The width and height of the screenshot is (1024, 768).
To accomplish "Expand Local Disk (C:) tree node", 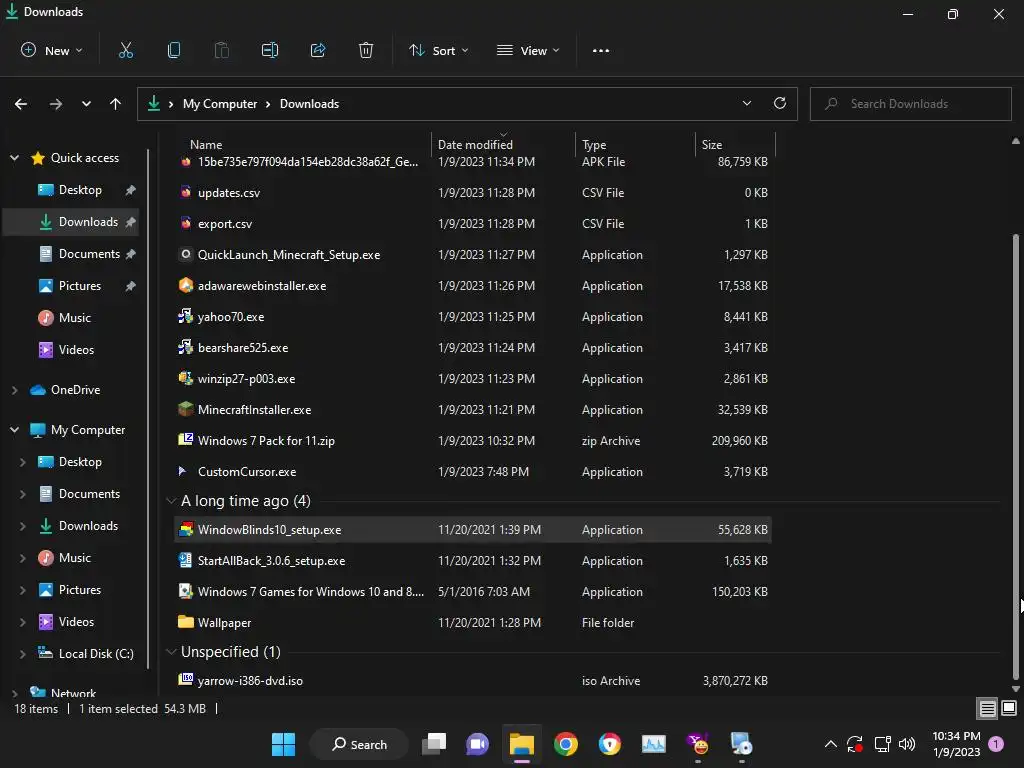I will click(23, 654).
